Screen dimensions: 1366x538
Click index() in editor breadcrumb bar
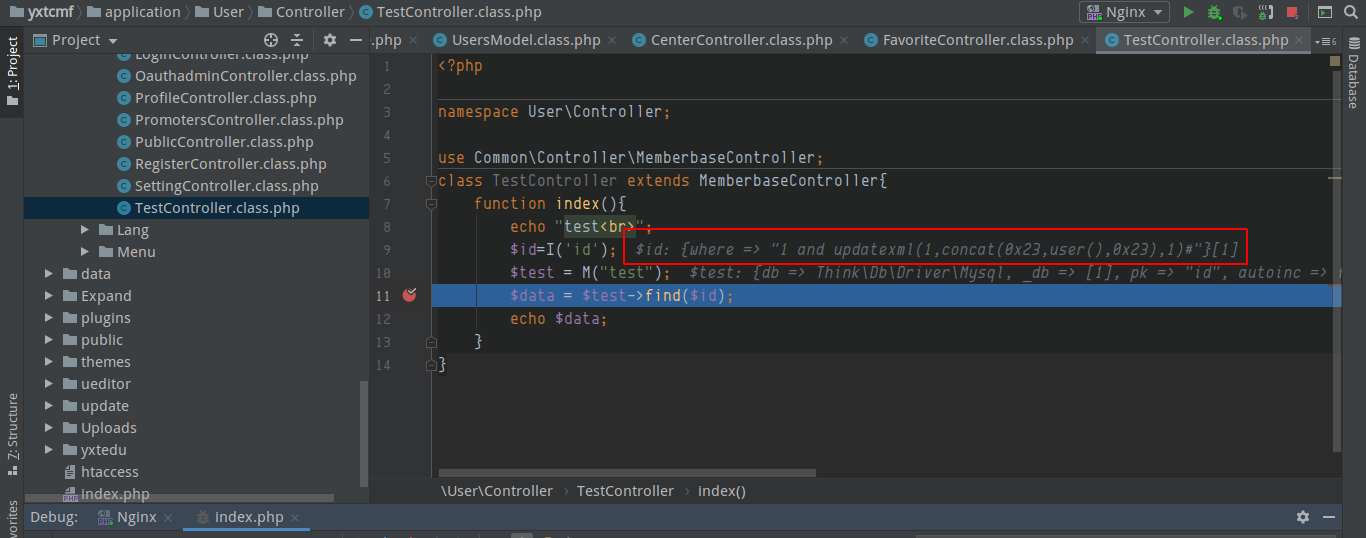pyautogui.click(x=722, y=491)
